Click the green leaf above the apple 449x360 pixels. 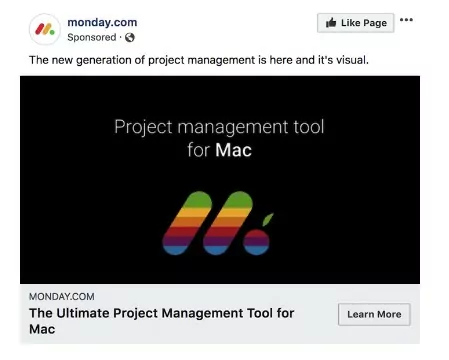pyautogui.click(x=268, y=219)
